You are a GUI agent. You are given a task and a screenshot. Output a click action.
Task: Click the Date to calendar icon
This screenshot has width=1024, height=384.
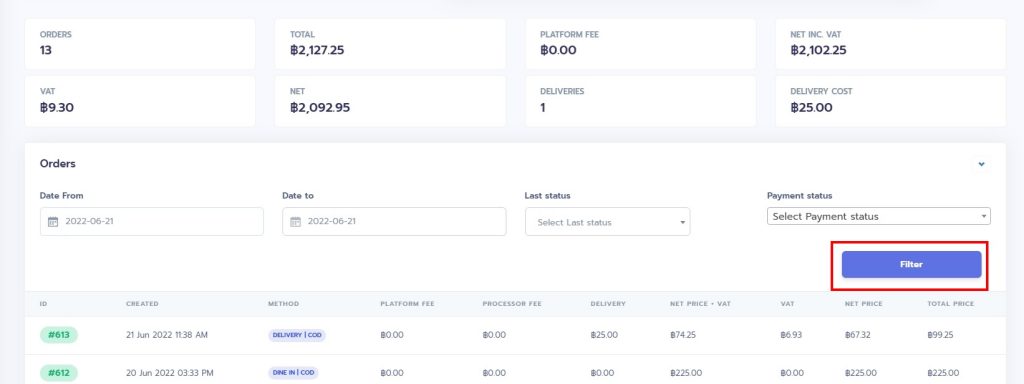pos(295,222)
